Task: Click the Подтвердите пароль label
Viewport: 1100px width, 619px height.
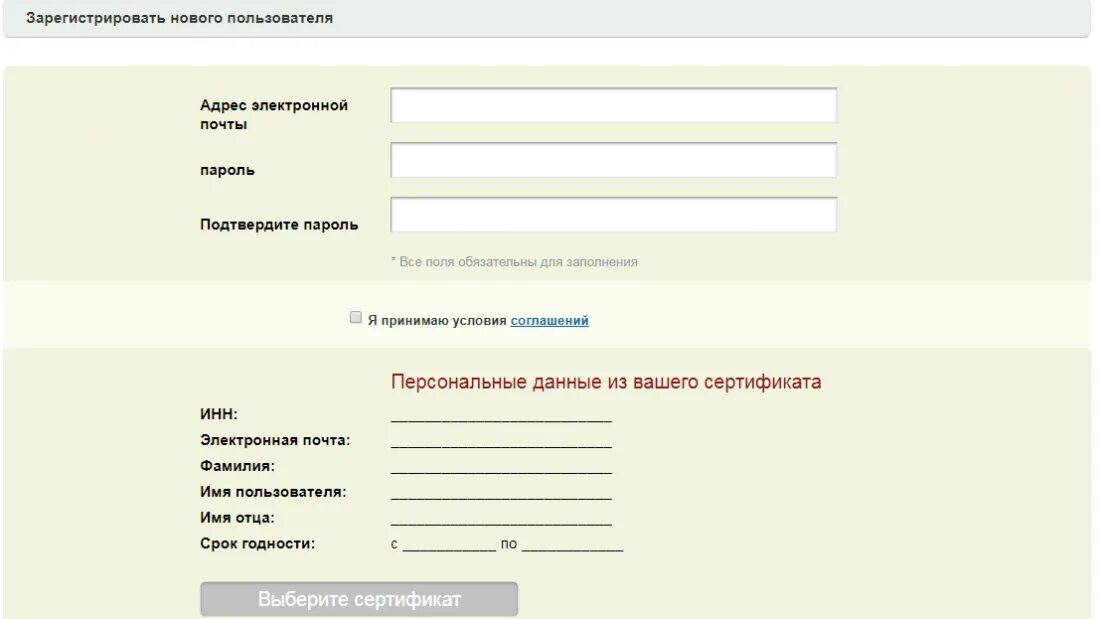Action: tap(279, 225)
